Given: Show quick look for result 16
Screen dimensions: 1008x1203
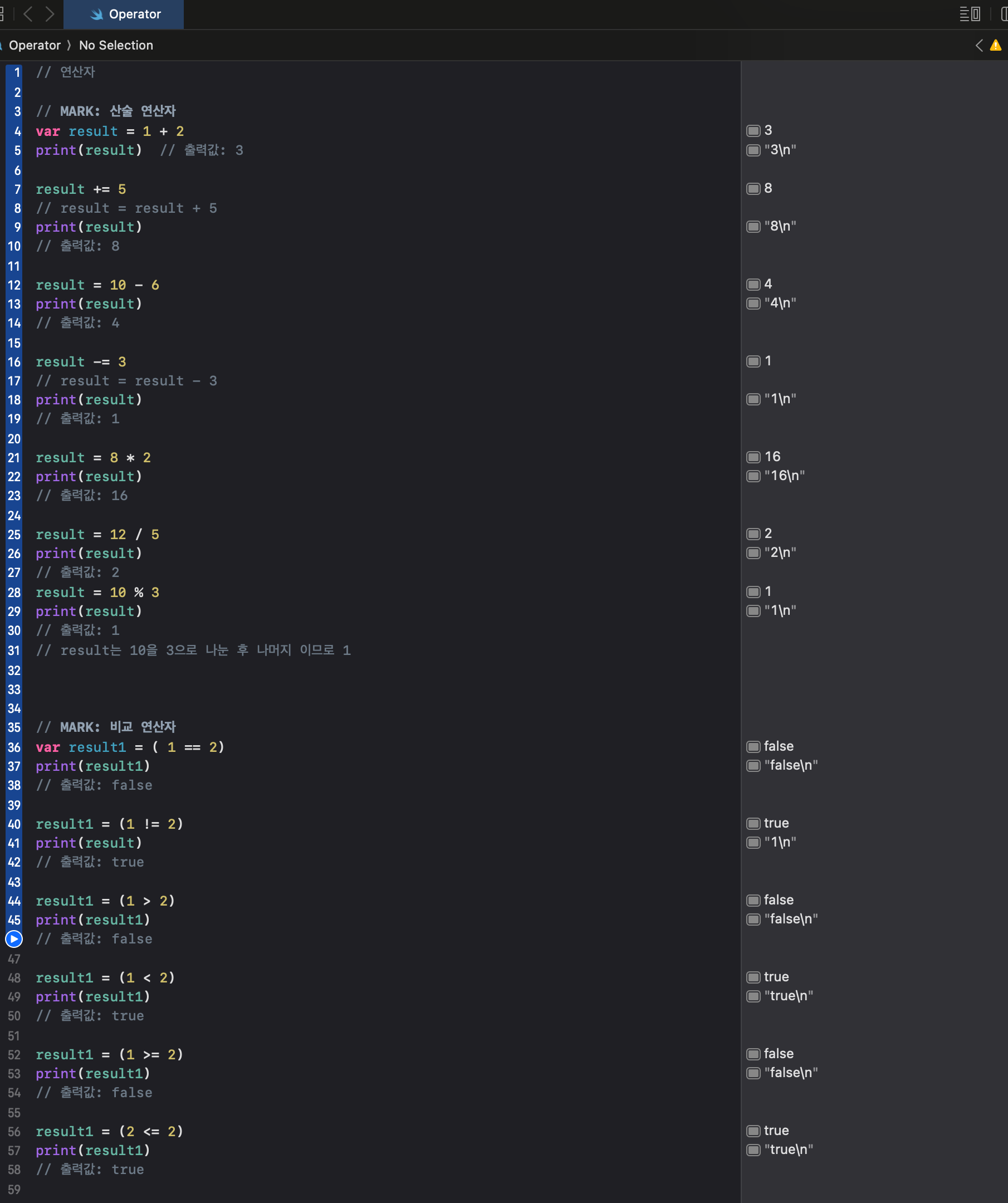Looking at the screenshot, I should [753, 458].
